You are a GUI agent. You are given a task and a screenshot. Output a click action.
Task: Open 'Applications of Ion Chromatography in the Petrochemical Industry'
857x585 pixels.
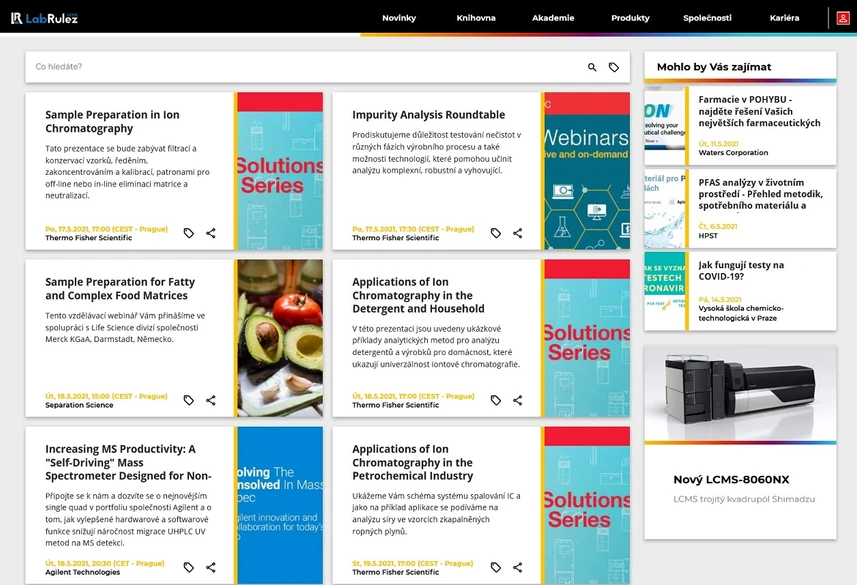tap(413, 462)
